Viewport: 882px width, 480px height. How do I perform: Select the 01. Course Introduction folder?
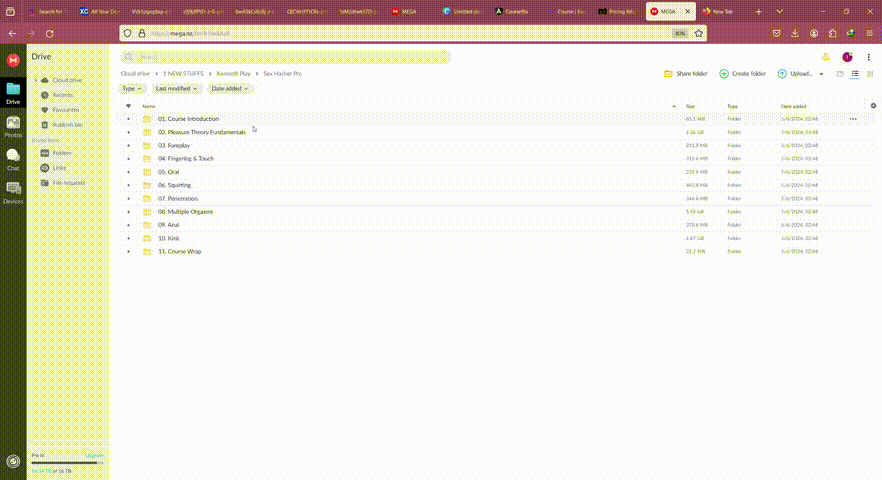point(188,119)
